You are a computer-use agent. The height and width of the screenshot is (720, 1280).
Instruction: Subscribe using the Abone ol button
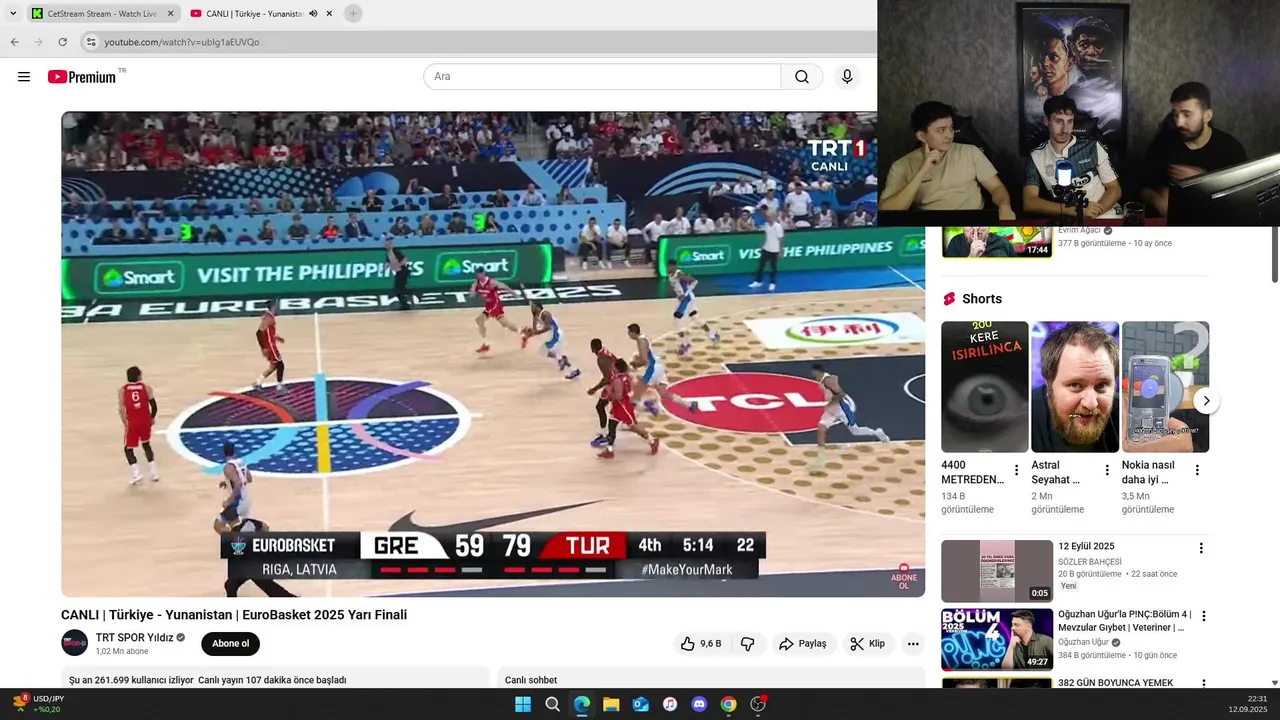click(230, 644)
